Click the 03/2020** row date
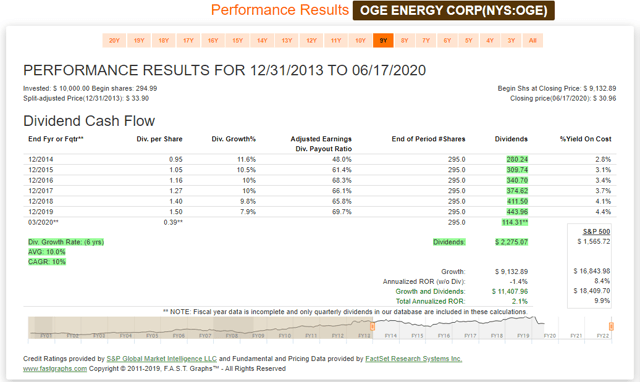The width and height of the screenshot is (640, 382). 43,222
